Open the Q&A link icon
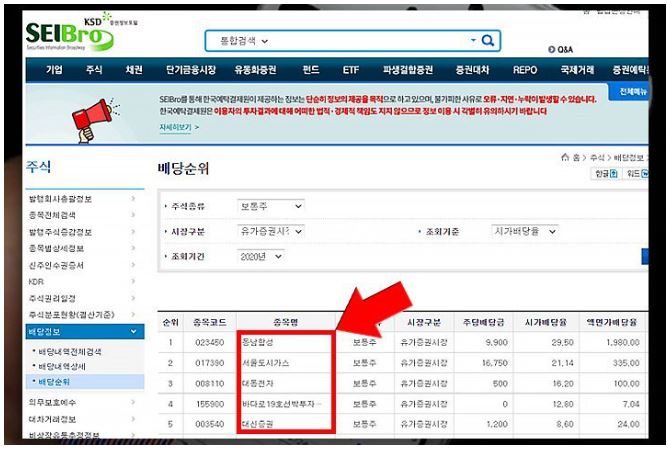 [x=551, y=50]
